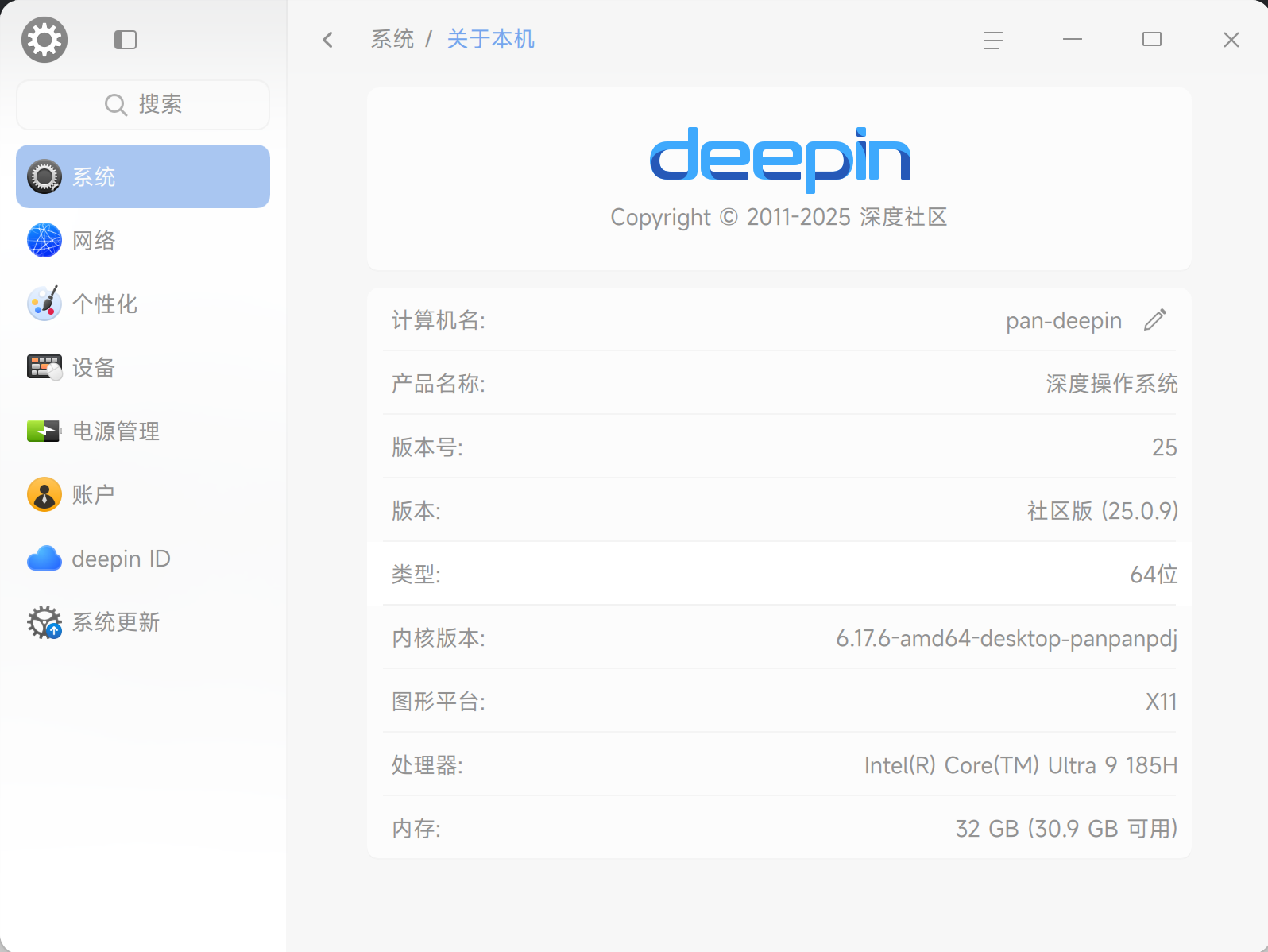Open the hamburger menu in title bar
The width and height of the screenshot is (1268, 952).
(x=992, y=40)
